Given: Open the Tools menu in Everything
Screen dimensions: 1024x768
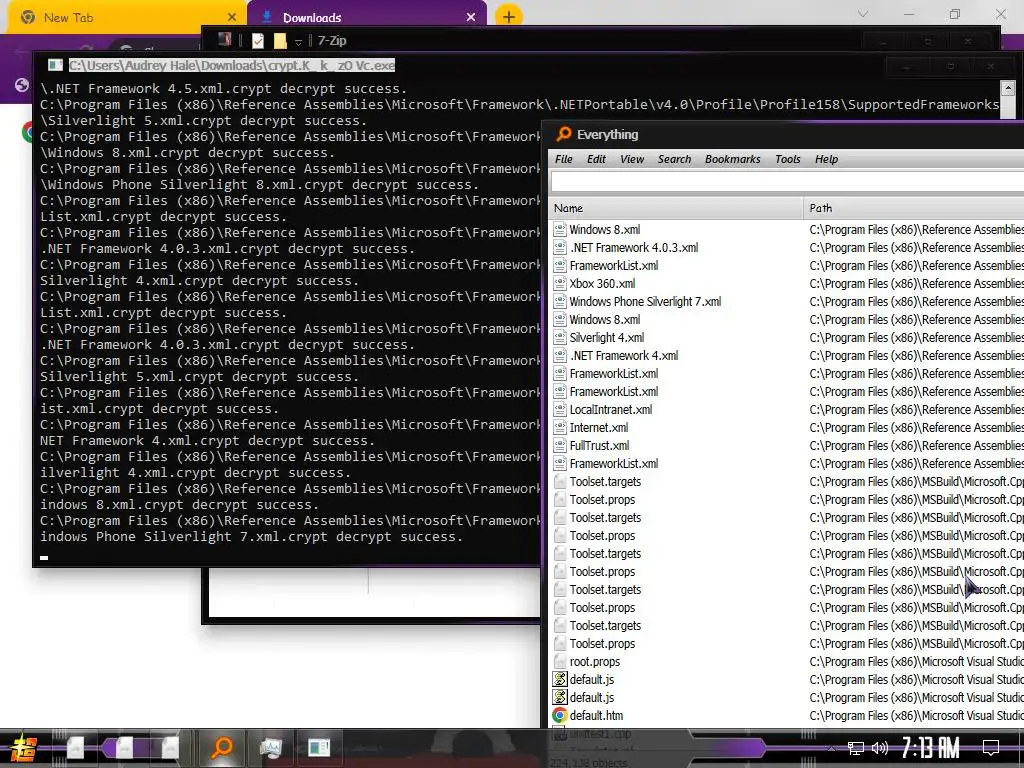Looking at the screenshot, I should coord(788,159).
